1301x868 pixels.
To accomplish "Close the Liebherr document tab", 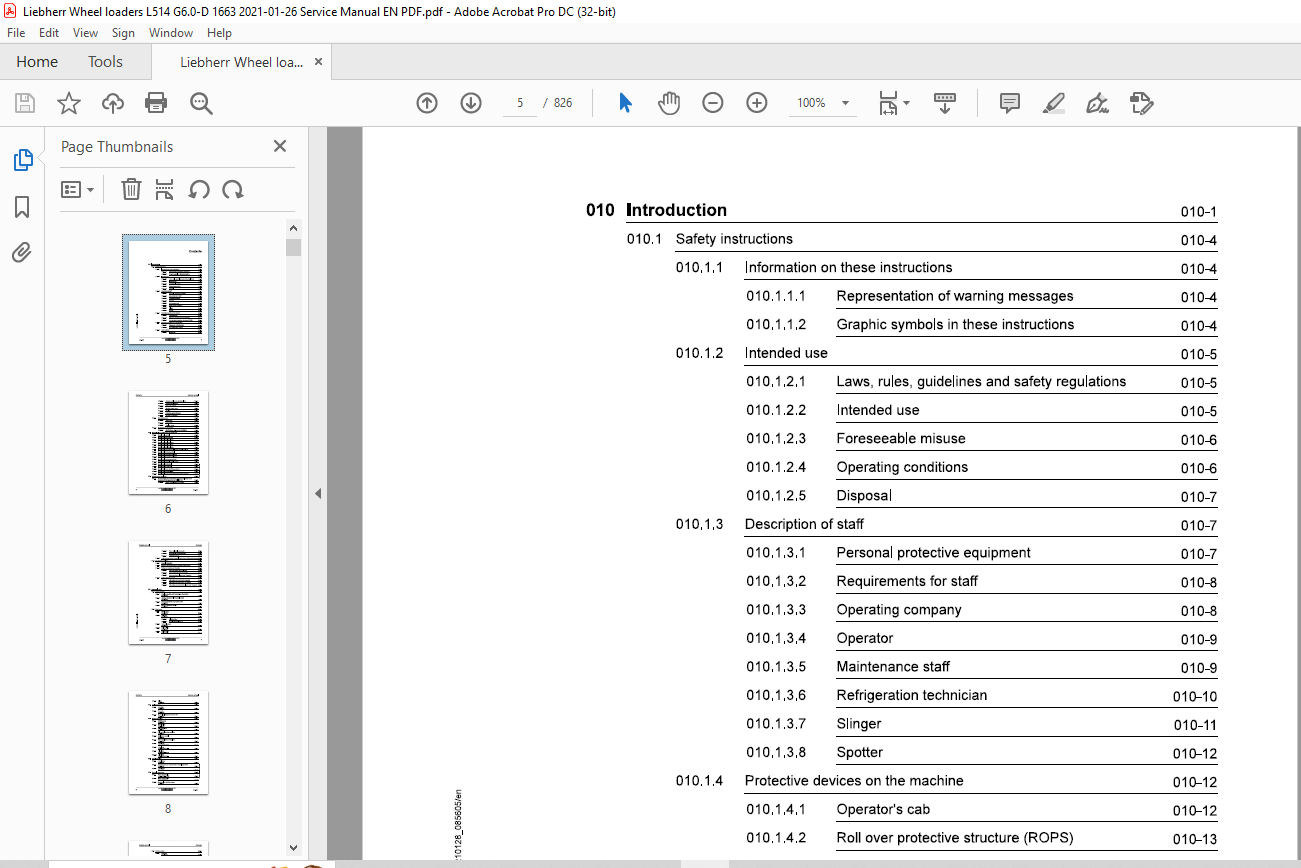I will pyautogui.click(x=319, y=62).
